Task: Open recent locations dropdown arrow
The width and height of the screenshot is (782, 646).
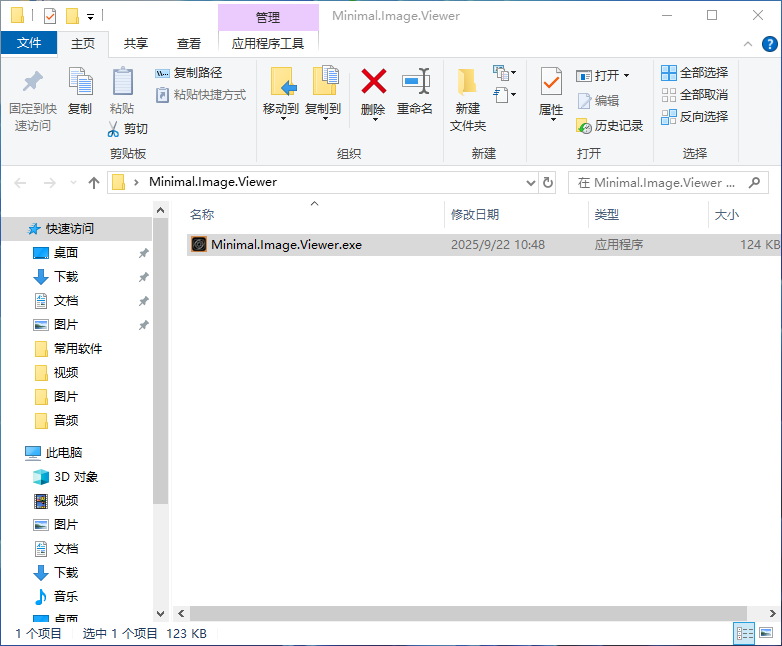Action: pyautogui.click(x=73, y=183)
